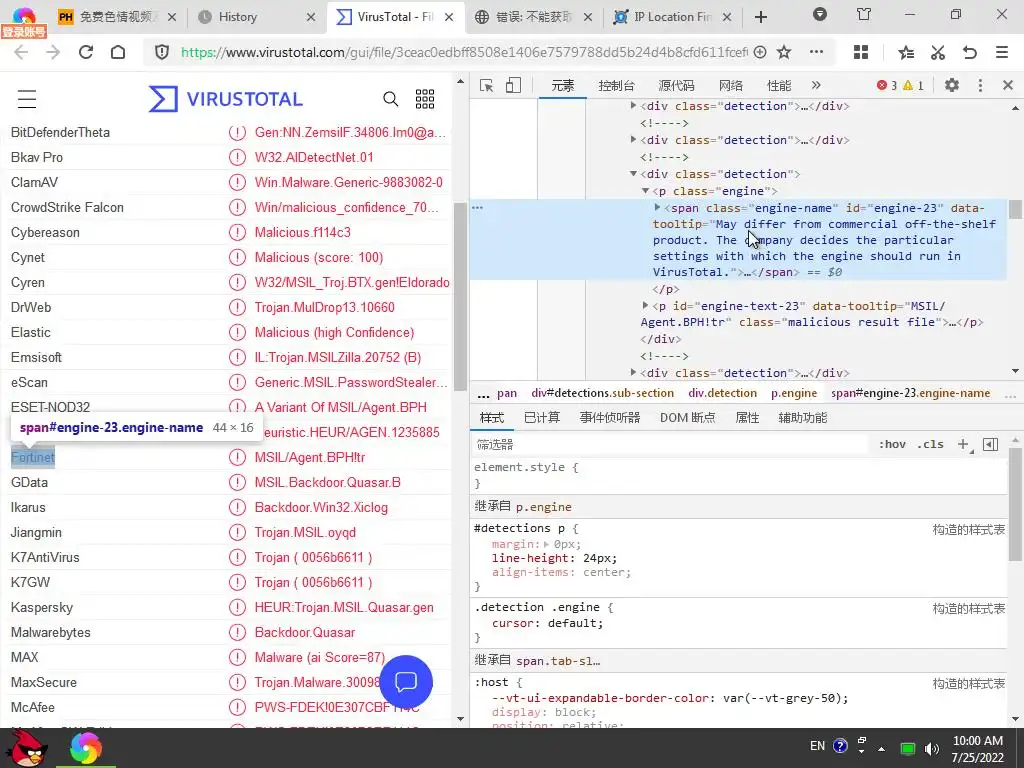Switch to DevTools 控制台 tab
The height and width of the screenshot is (768, 1024).
[616, 86]
